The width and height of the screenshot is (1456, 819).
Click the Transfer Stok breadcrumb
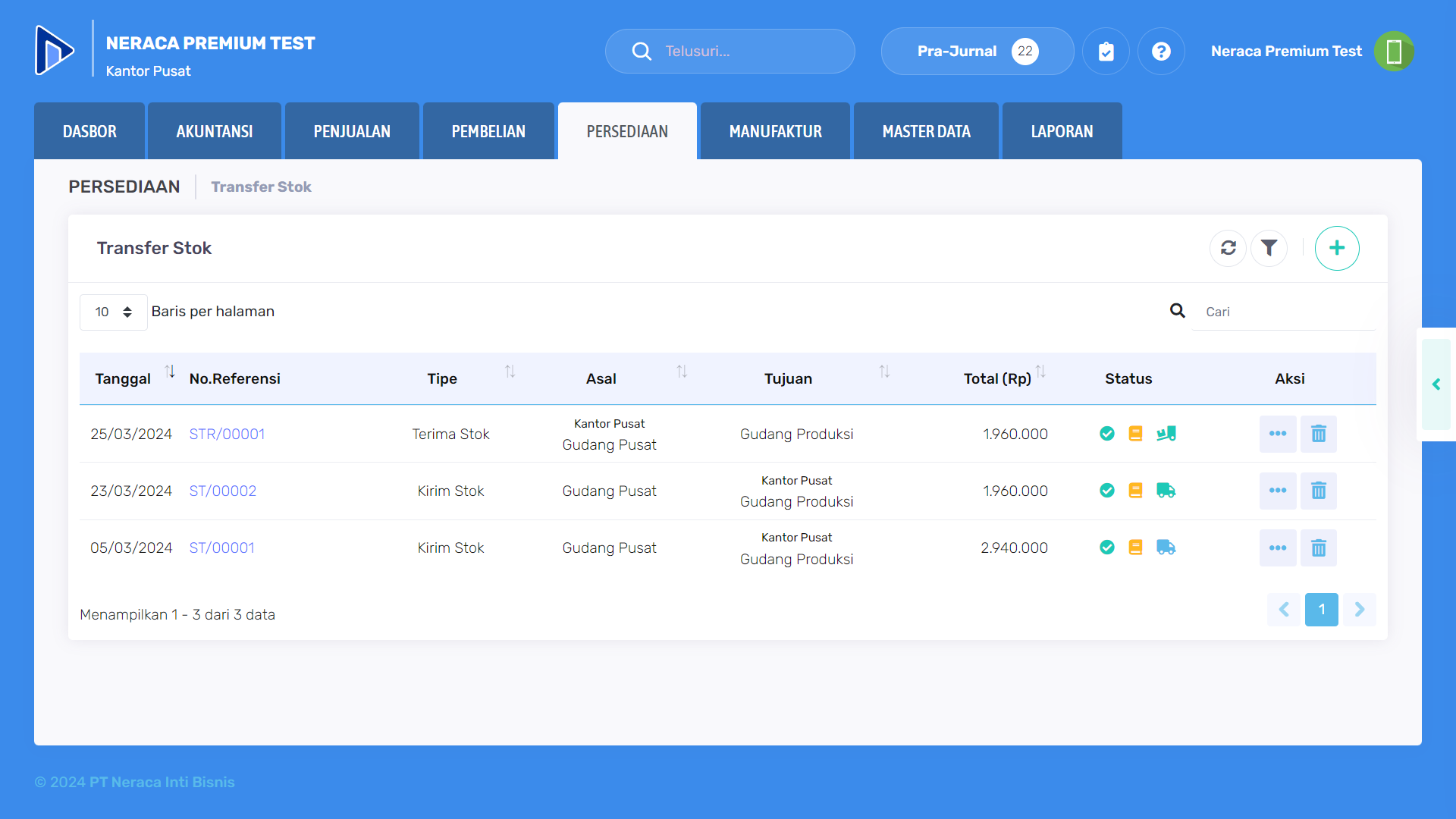[261, 187]
